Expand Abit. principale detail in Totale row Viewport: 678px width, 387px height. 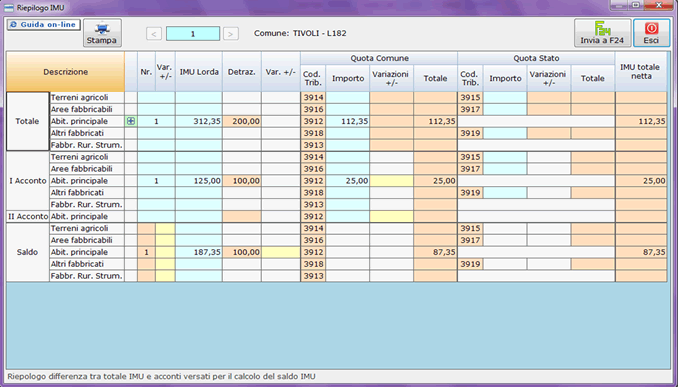point(131,122)
